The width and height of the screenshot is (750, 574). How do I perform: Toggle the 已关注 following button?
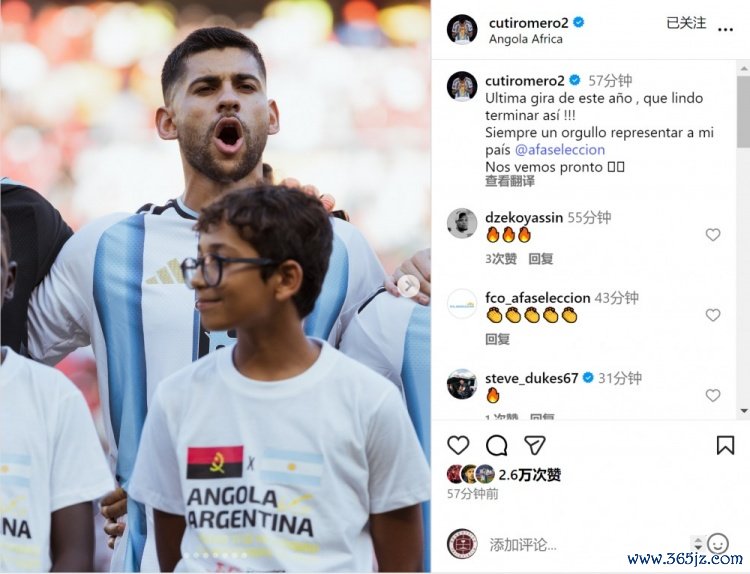coord(686,23)
